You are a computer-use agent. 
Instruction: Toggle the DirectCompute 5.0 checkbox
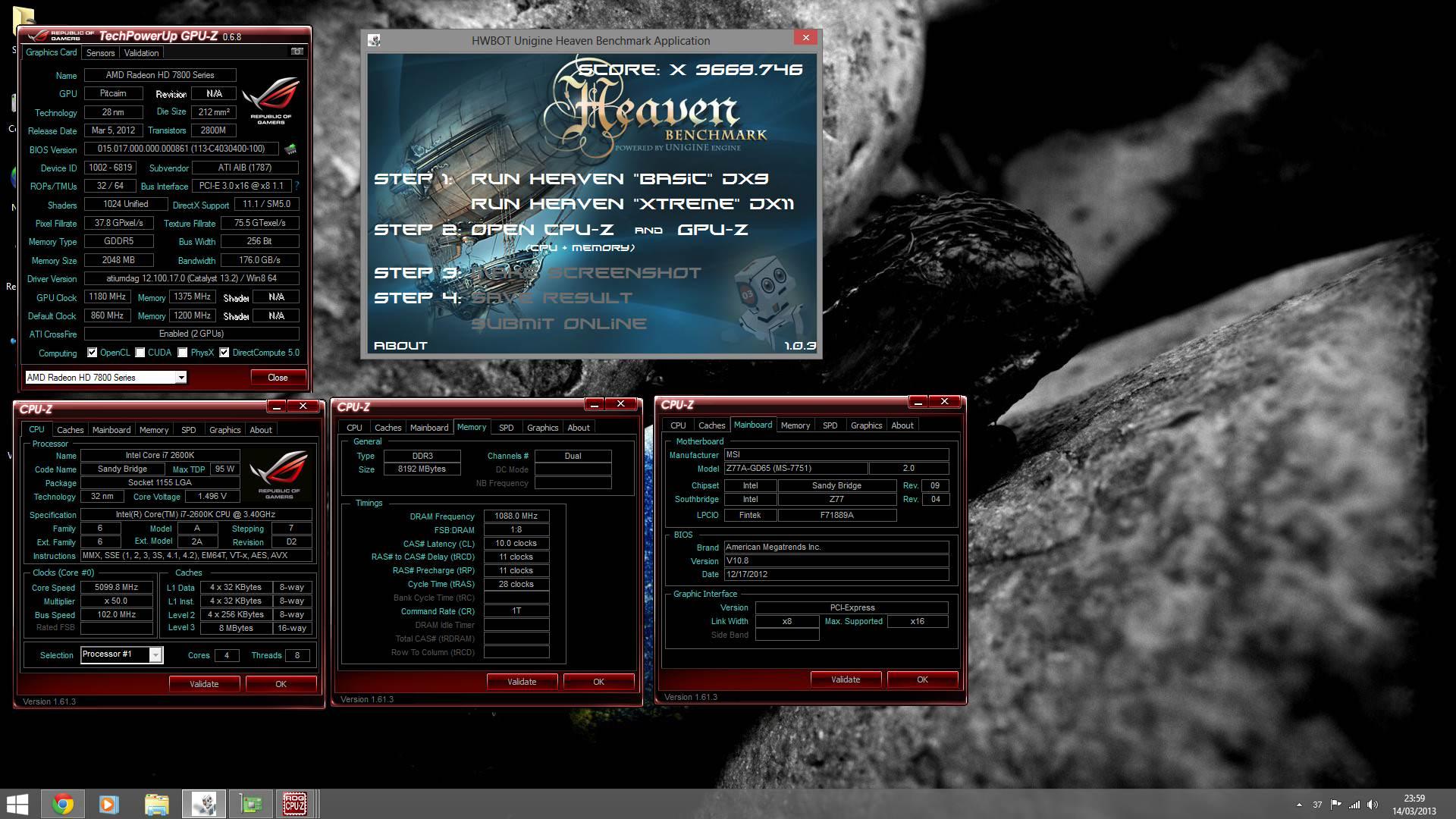coord(224,353)
